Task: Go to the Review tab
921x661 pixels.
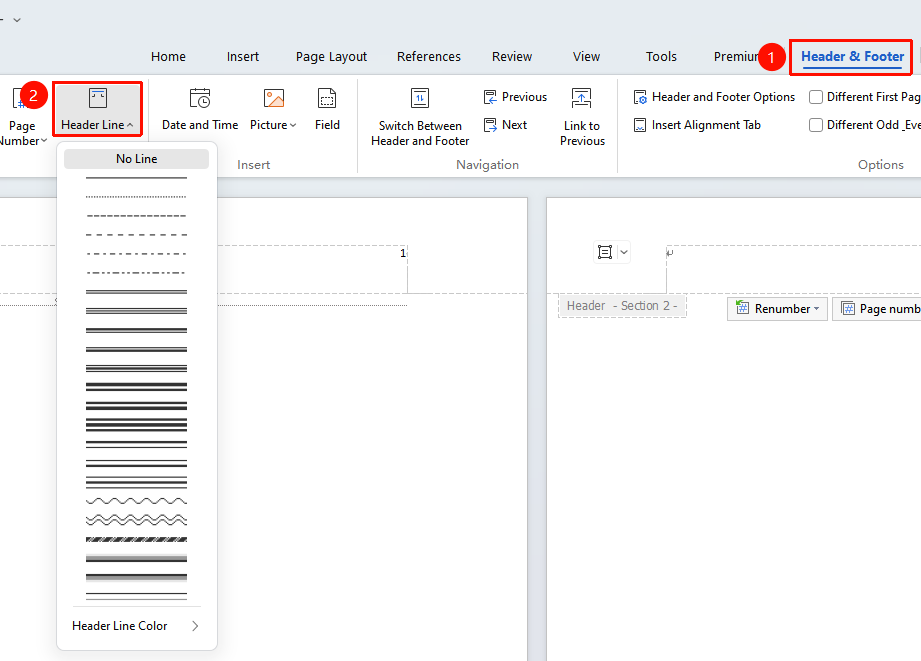Action: click(x=512, y=56)
